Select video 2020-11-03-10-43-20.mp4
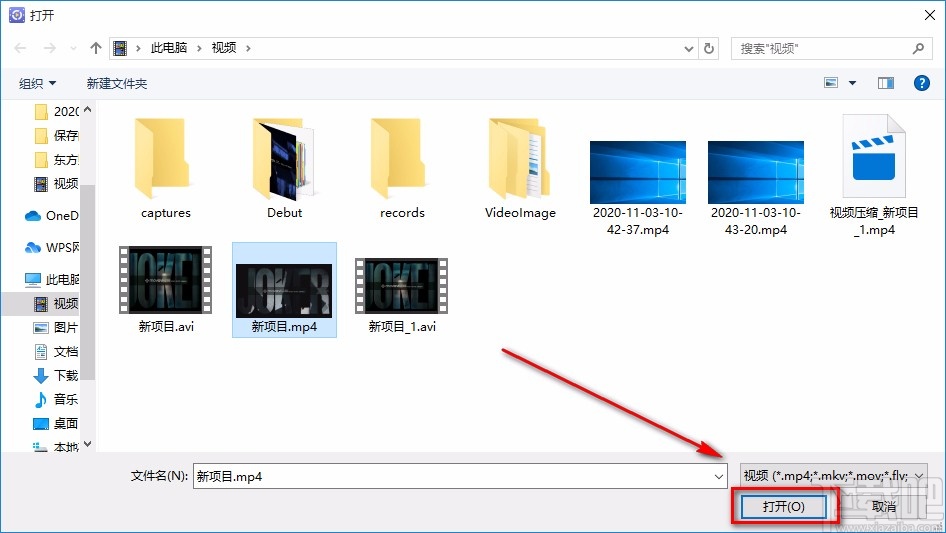 coord(756,187)
